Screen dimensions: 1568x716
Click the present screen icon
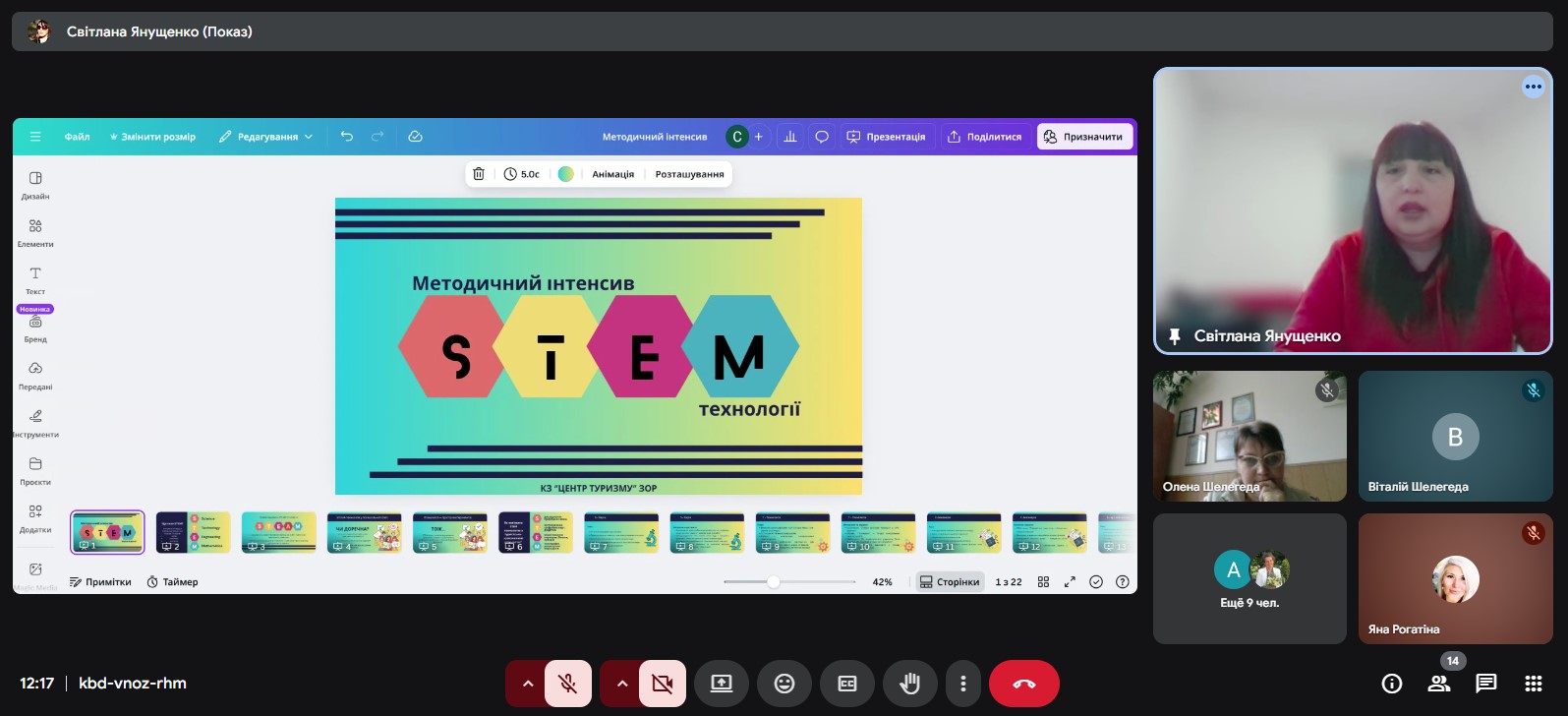click(722, 684)
